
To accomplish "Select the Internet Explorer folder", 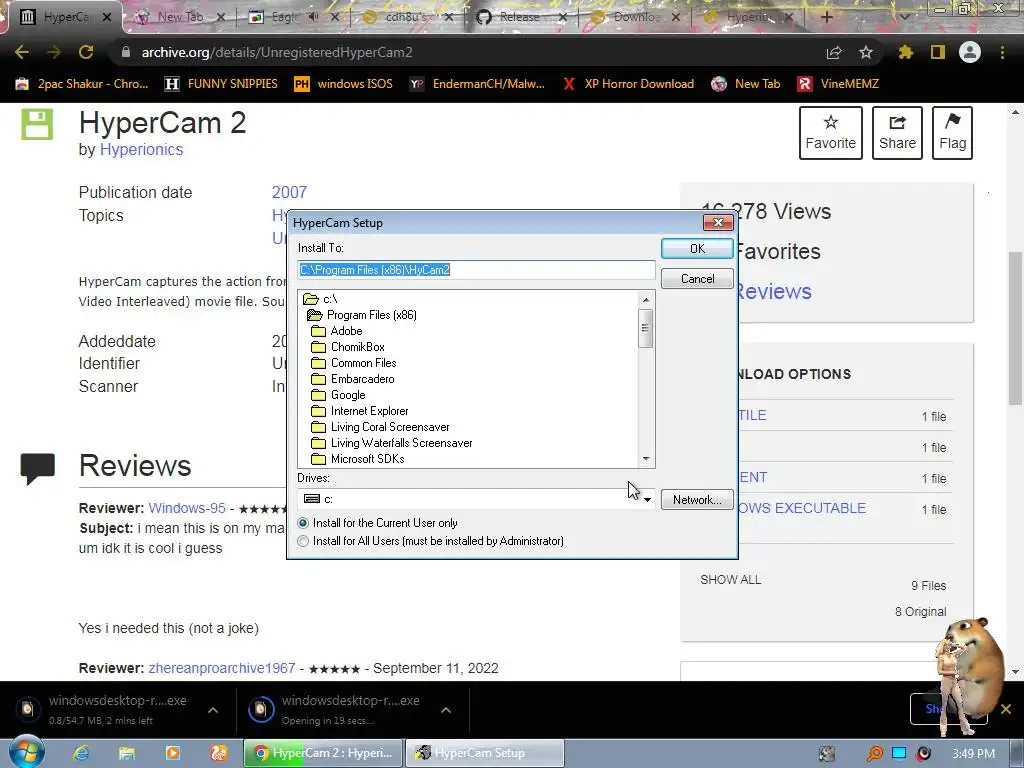I will pos(360,411).
